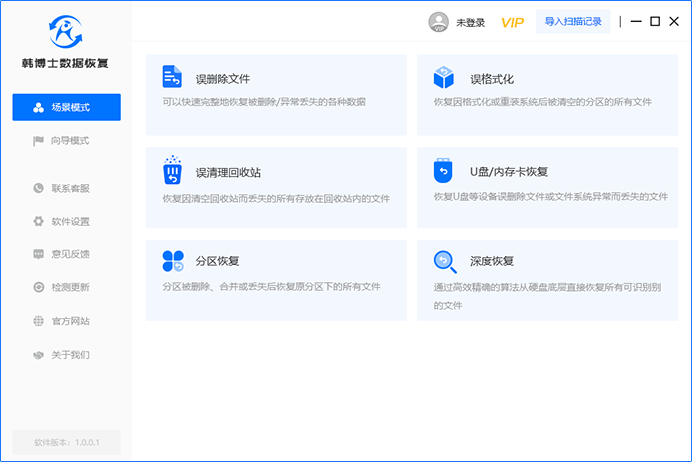This screenshot has width=692, height=462.
Task: Minimize the application window
Action: [x=636, y=21]
